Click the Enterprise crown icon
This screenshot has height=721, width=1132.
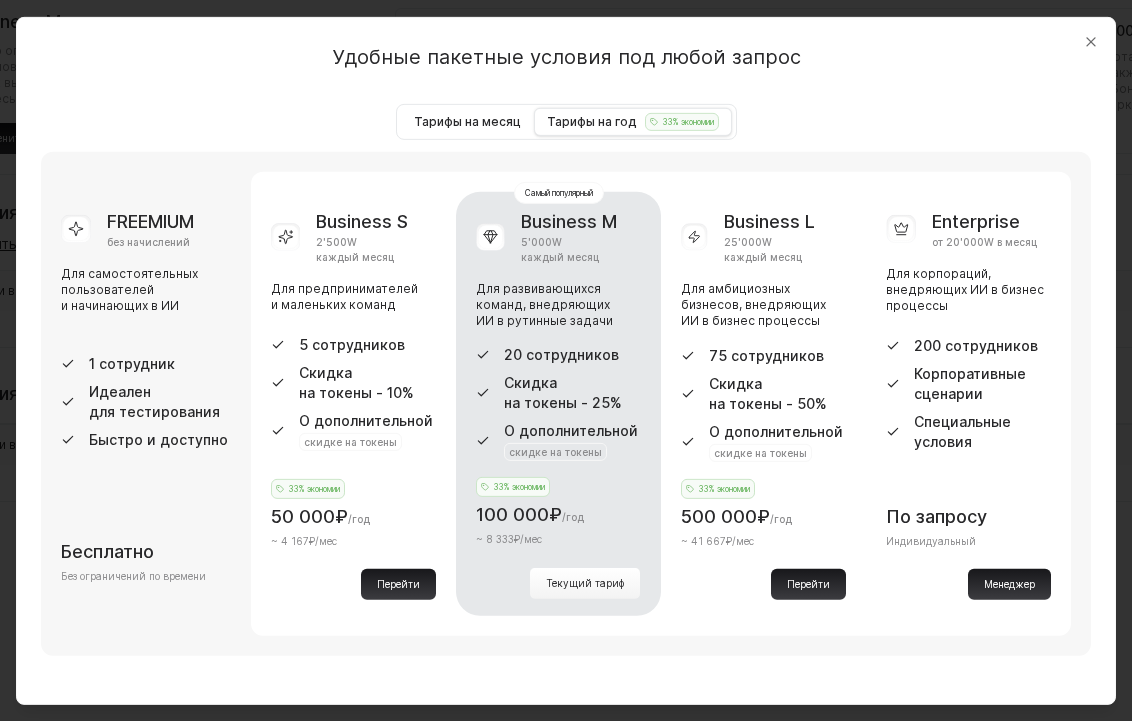tap(901, 229)
